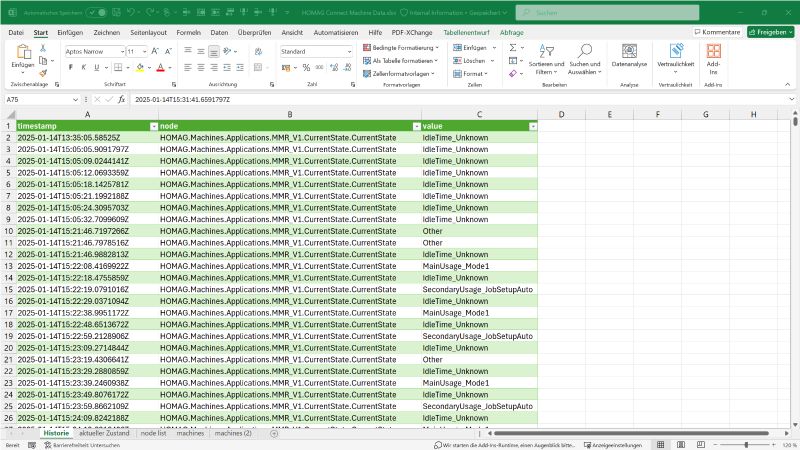Open Suchen und Auswählen magnifier
Screen dimensions: 800x450
pos(585,60)
